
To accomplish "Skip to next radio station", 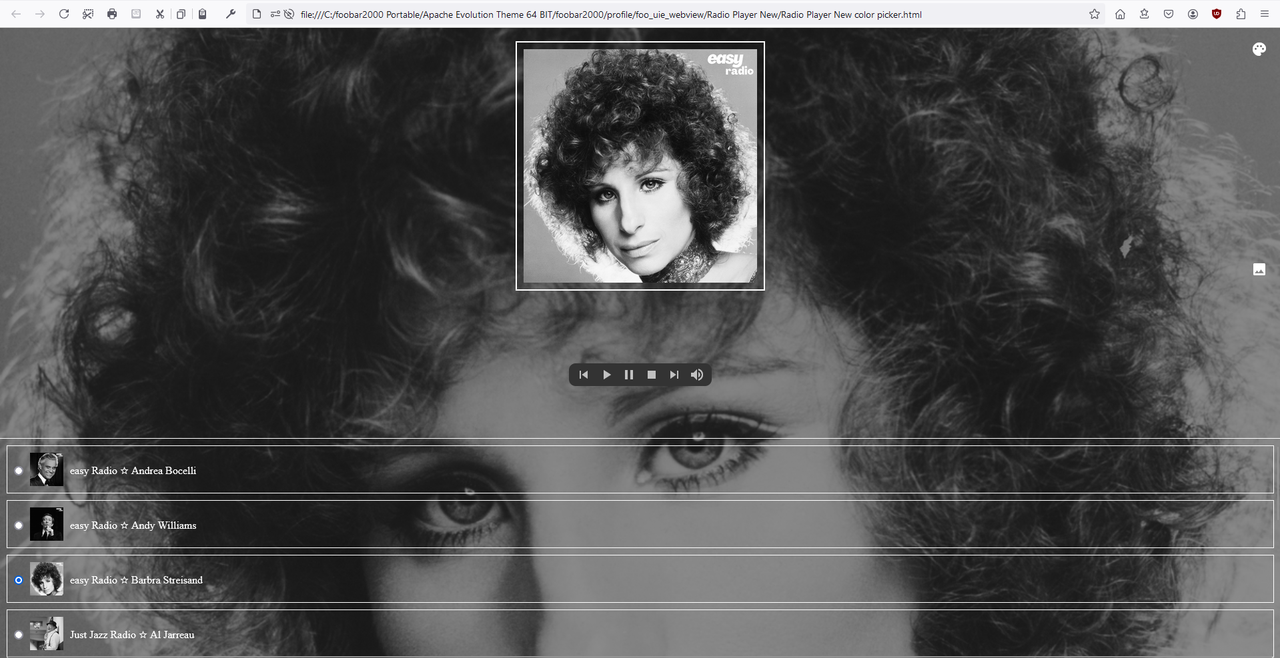I will 674,375.
